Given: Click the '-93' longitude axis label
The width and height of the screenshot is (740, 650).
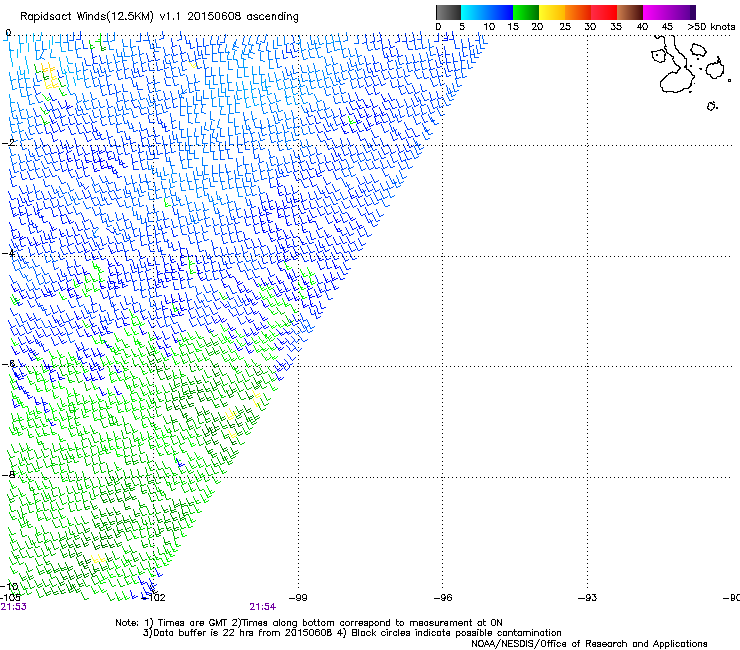Looking at the screenshot, I should [x=587, y=598].
